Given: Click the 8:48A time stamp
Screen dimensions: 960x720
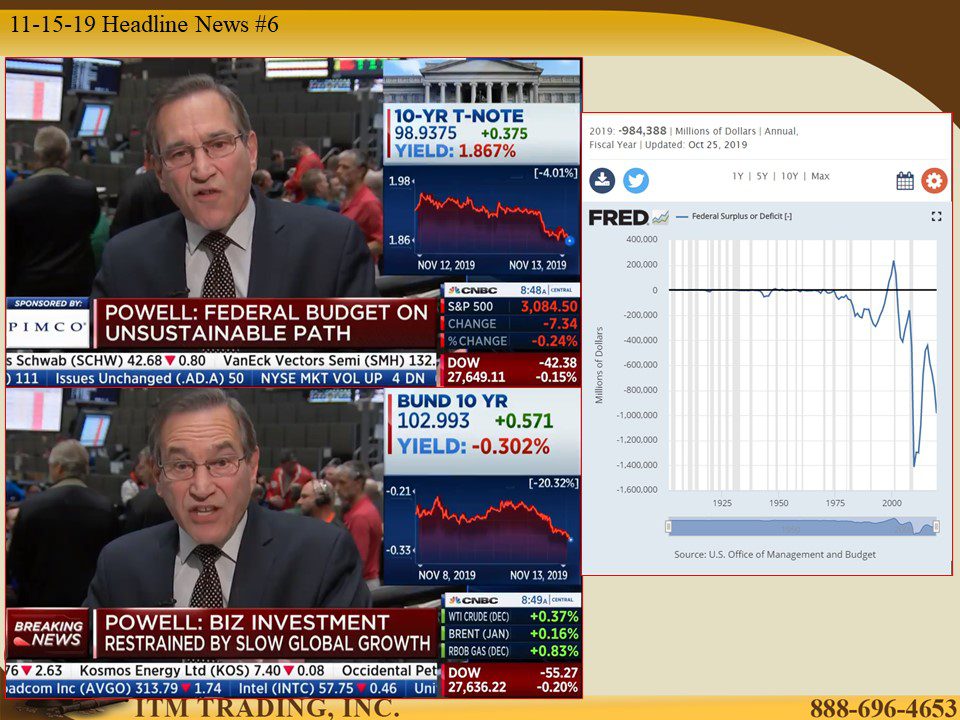Looking at the screenshot, I should [533, 290].
